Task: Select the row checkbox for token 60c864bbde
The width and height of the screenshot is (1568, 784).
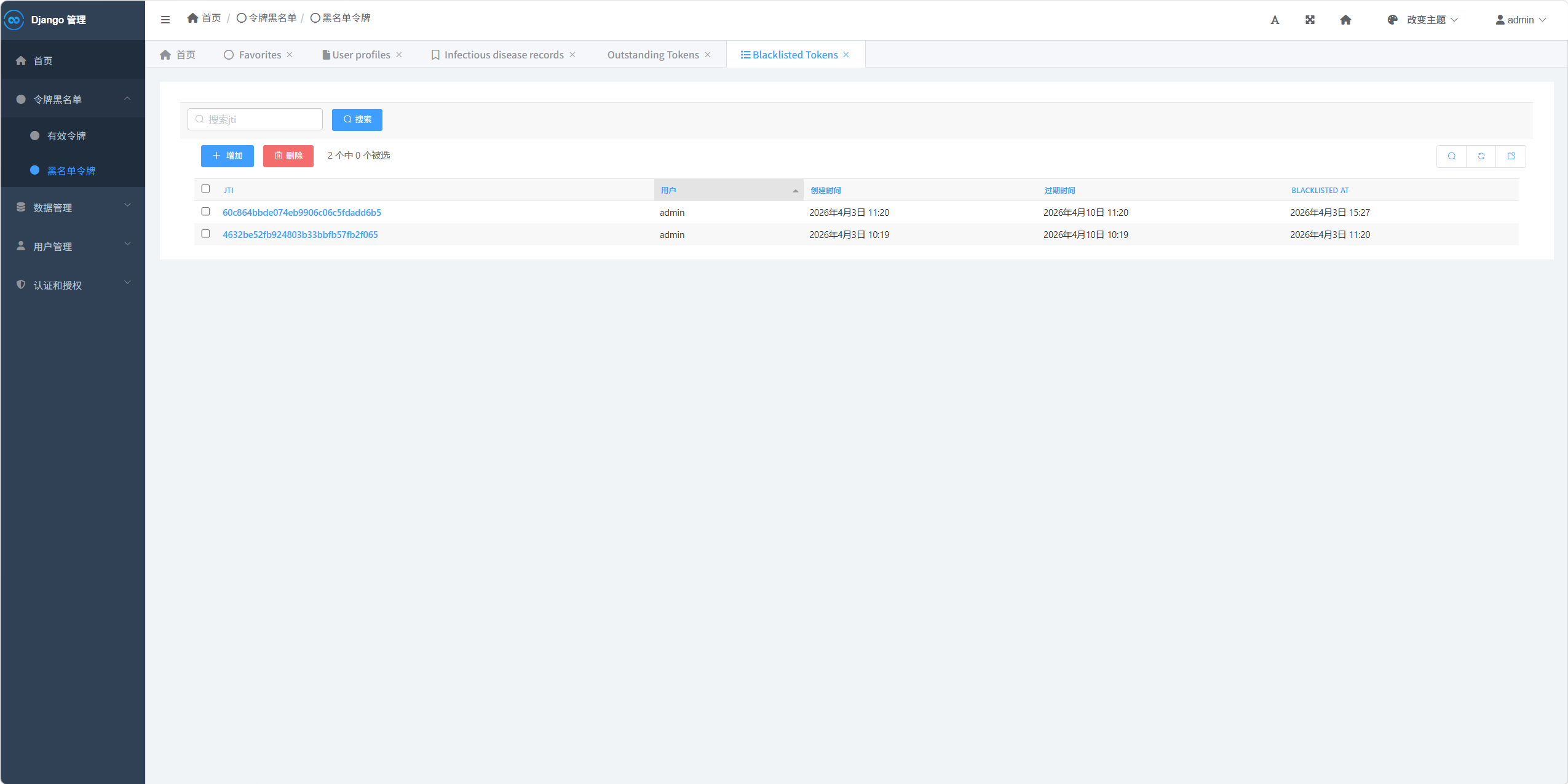Action: [205, 212]
